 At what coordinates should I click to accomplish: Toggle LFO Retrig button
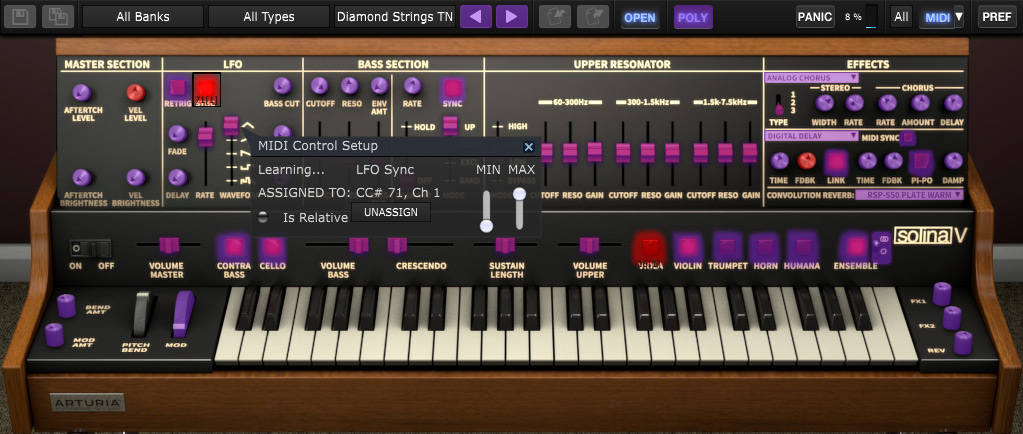(175, 87)
